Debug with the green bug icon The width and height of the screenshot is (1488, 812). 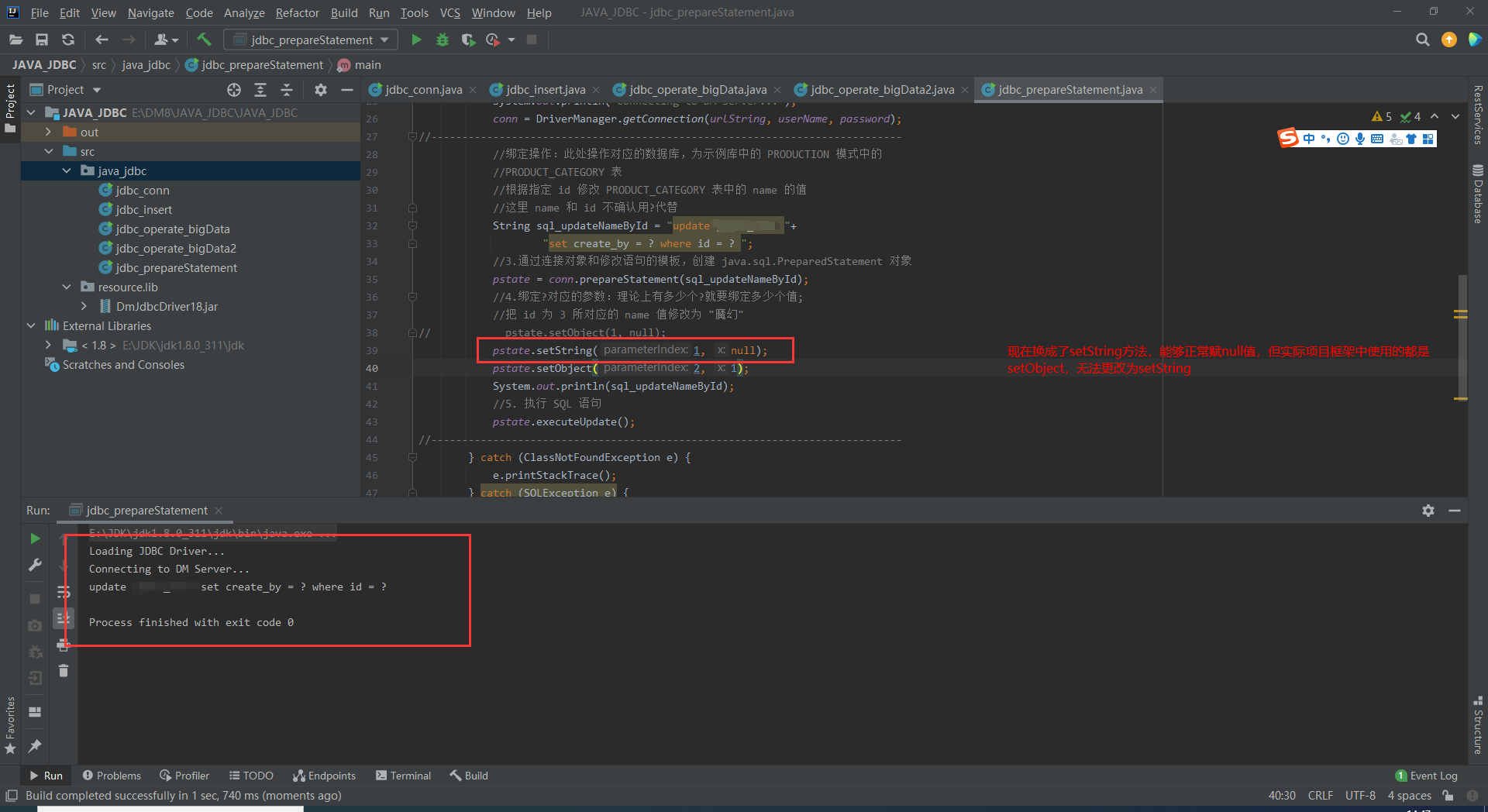(443, 40)
